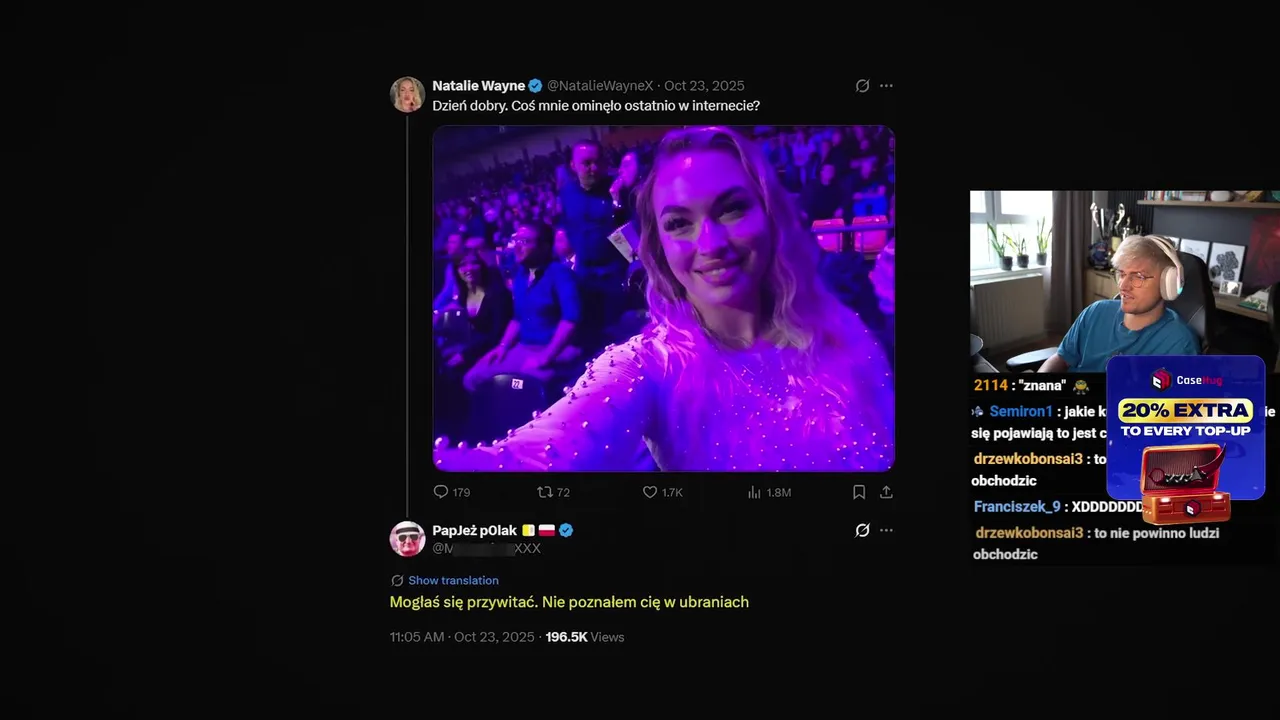Click the 11:05 AM · Oct 23, 2025 timestamp

tap(462, 637)
